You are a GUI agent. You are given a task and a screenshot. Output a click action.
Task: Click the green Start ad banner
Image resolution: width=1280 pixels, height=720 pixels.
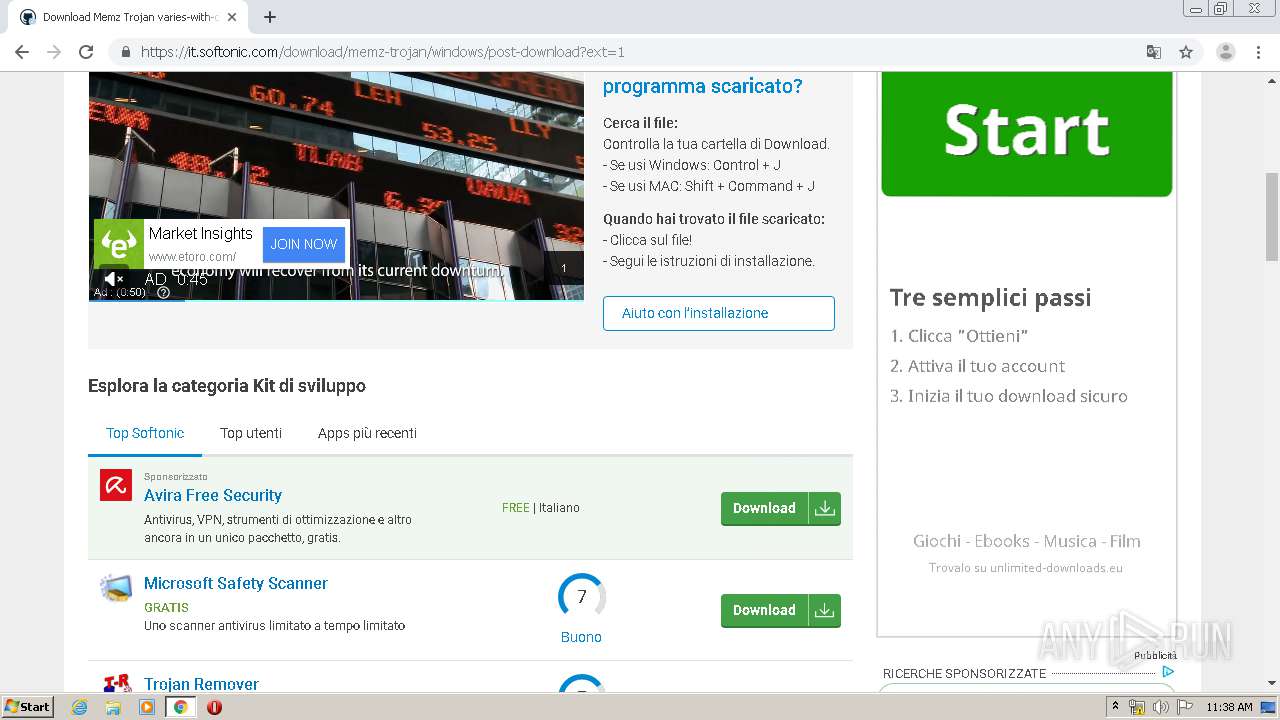pyautogui.click(x=1026, y=134)
